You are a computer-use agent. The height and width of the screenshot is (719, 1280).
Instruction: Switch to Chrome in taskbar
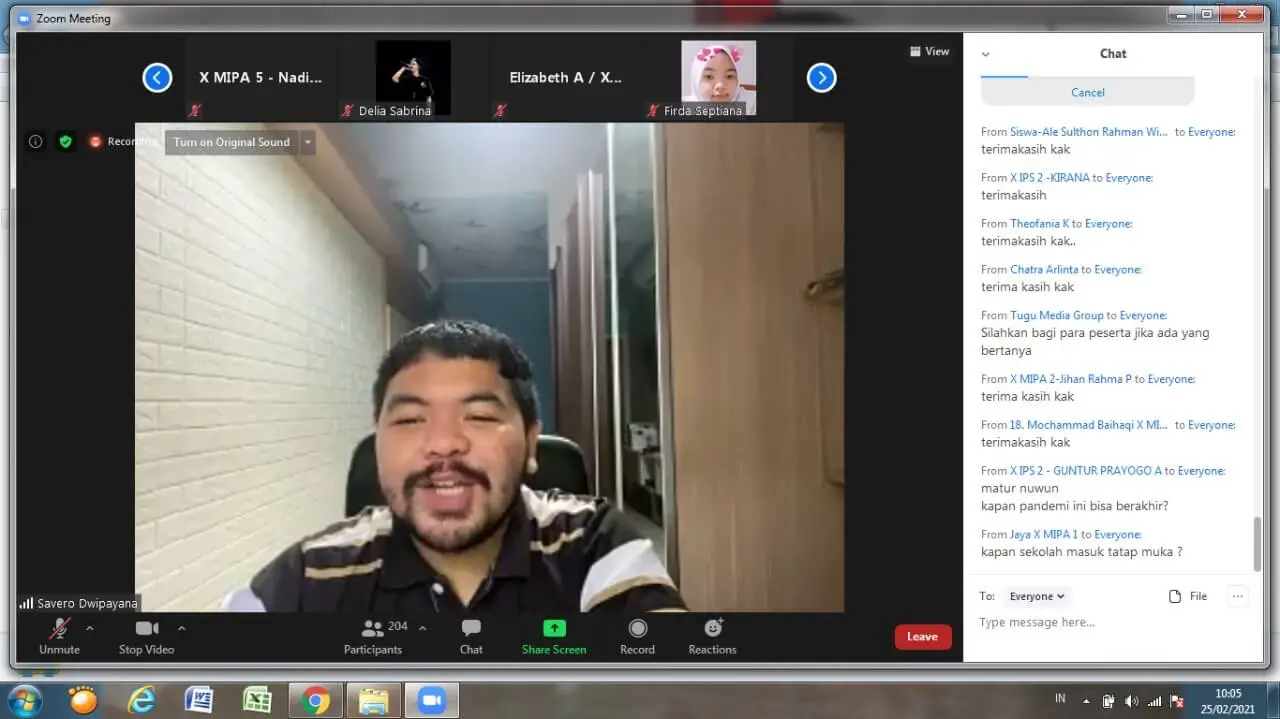tap(315, 700)
